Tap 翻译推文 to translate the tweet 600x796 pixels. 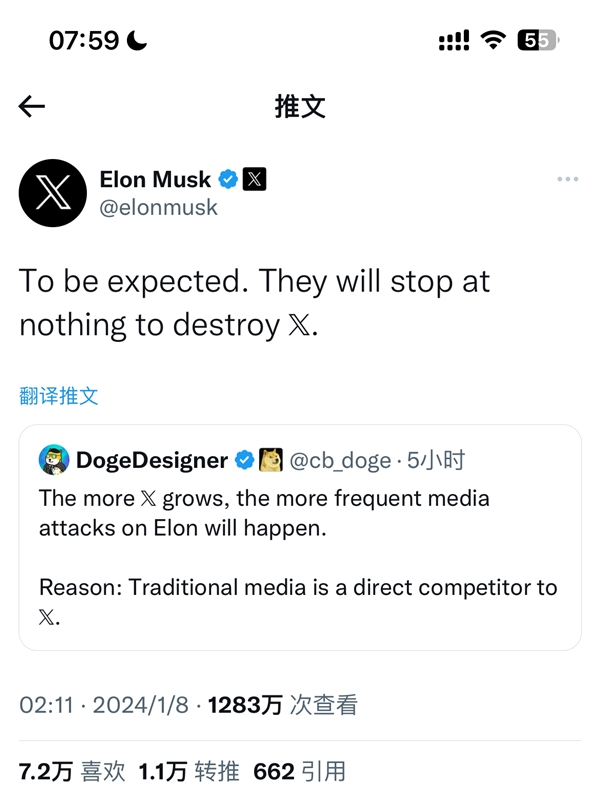pyautogui.click(x=59, y=395)
